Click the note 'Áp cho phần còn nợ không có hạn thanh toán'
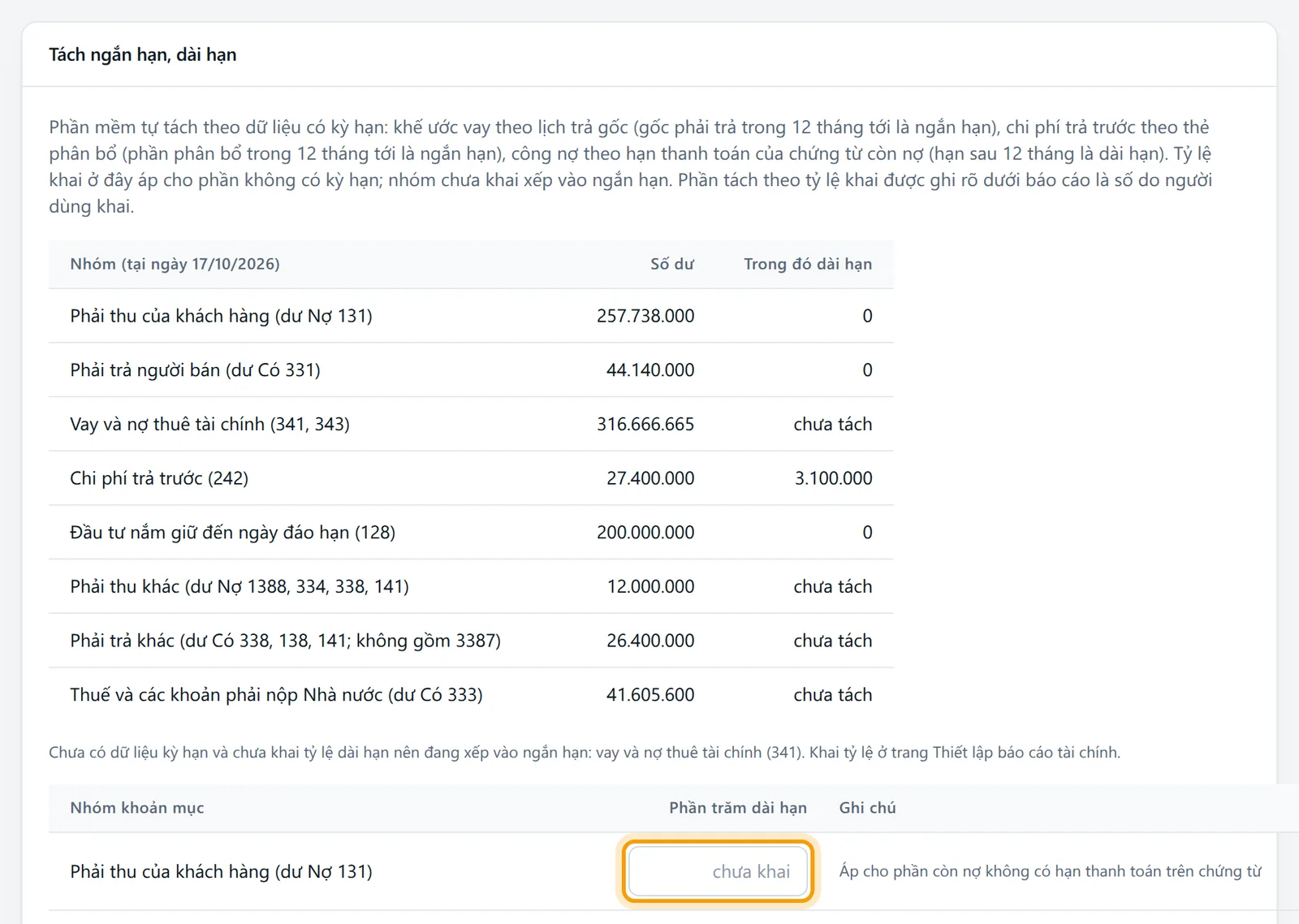The image size is (1299, 924). point(1051,871)
